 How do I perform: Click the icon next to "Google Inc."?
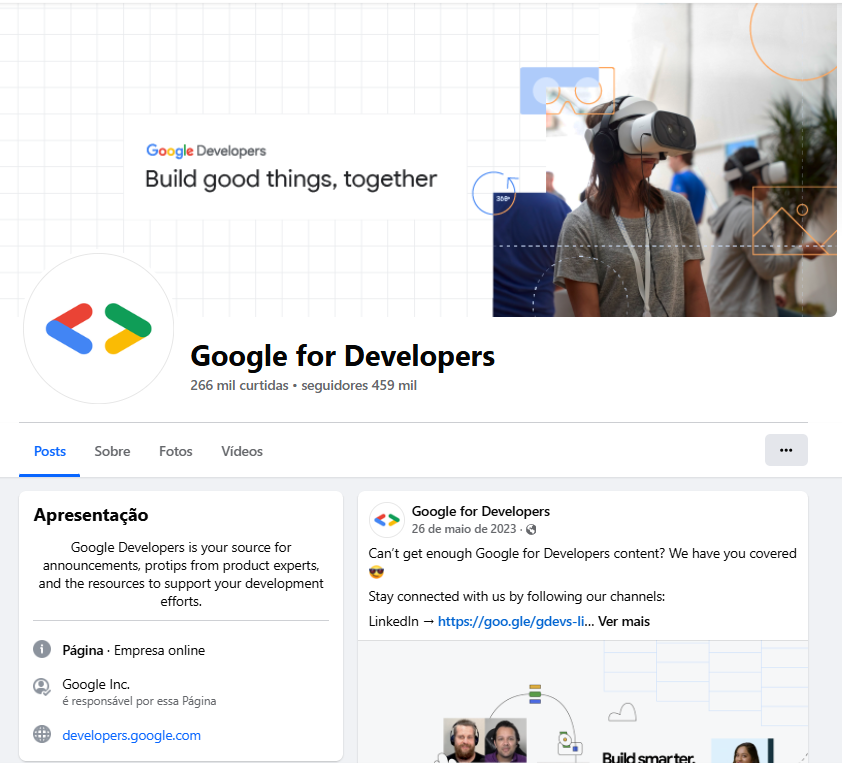[x=41, y=687]
